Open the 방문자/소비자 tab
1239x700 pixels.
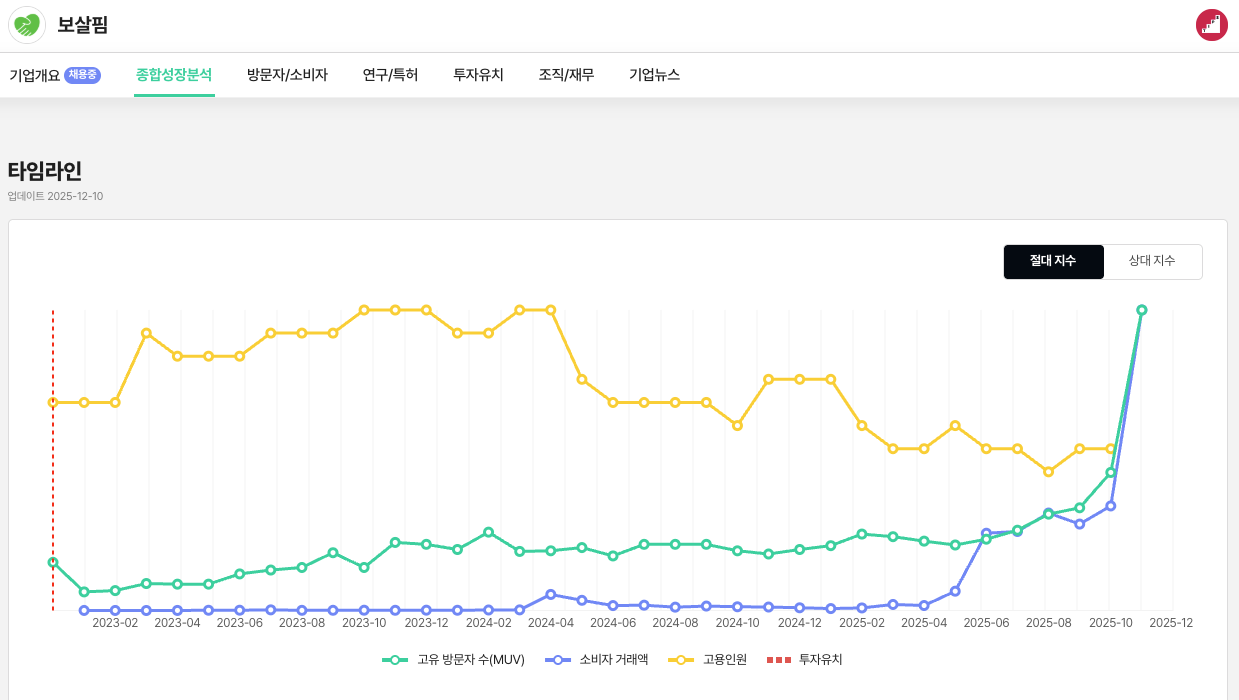286,74
